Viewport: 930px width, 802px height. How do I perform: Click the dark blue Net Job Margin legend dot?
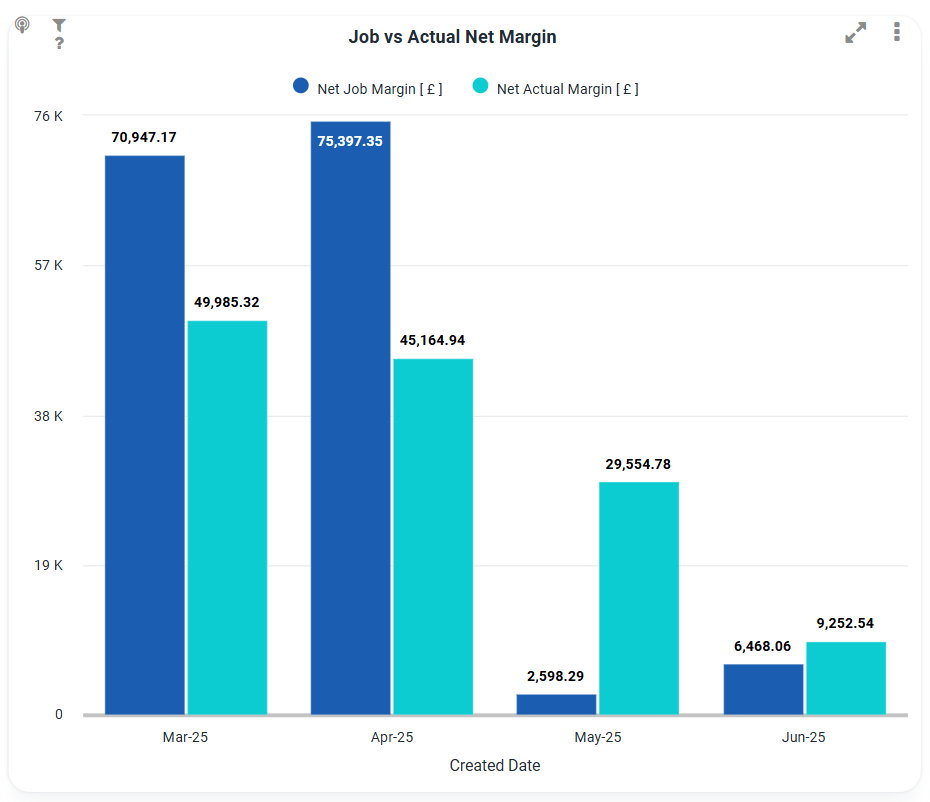point(301,87)
